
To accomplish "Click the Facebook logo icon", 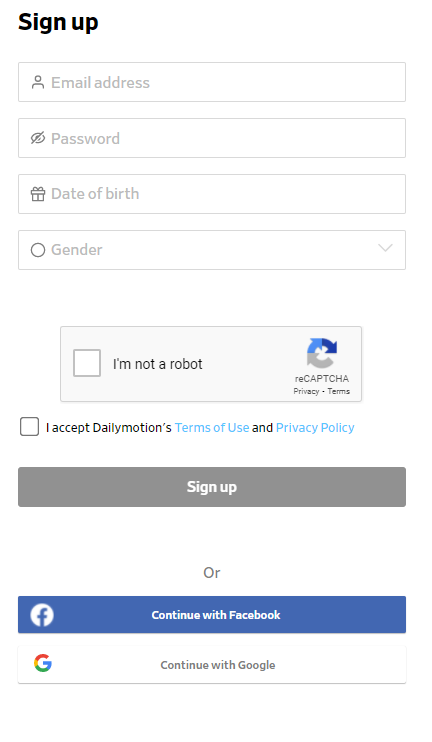I will 42,615.
